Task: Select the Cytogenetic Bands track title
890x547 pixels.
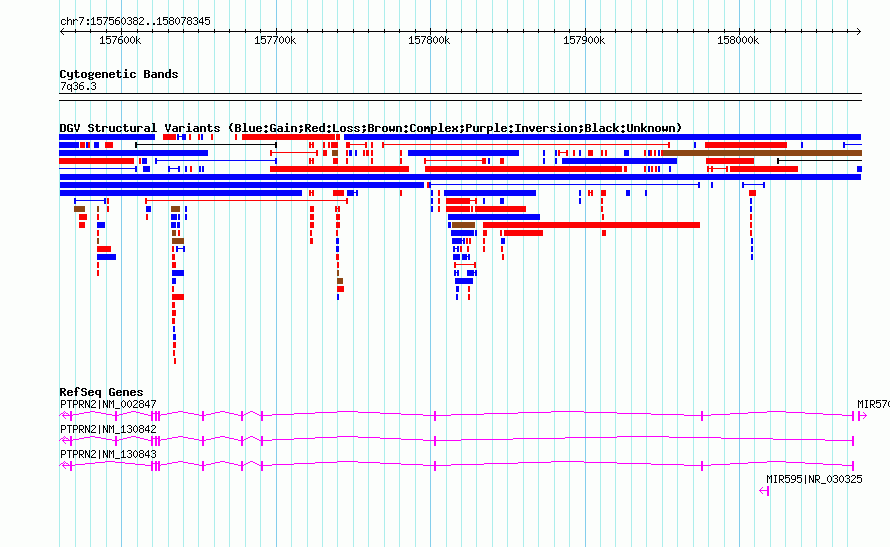Action: click(x=119, y=74)
